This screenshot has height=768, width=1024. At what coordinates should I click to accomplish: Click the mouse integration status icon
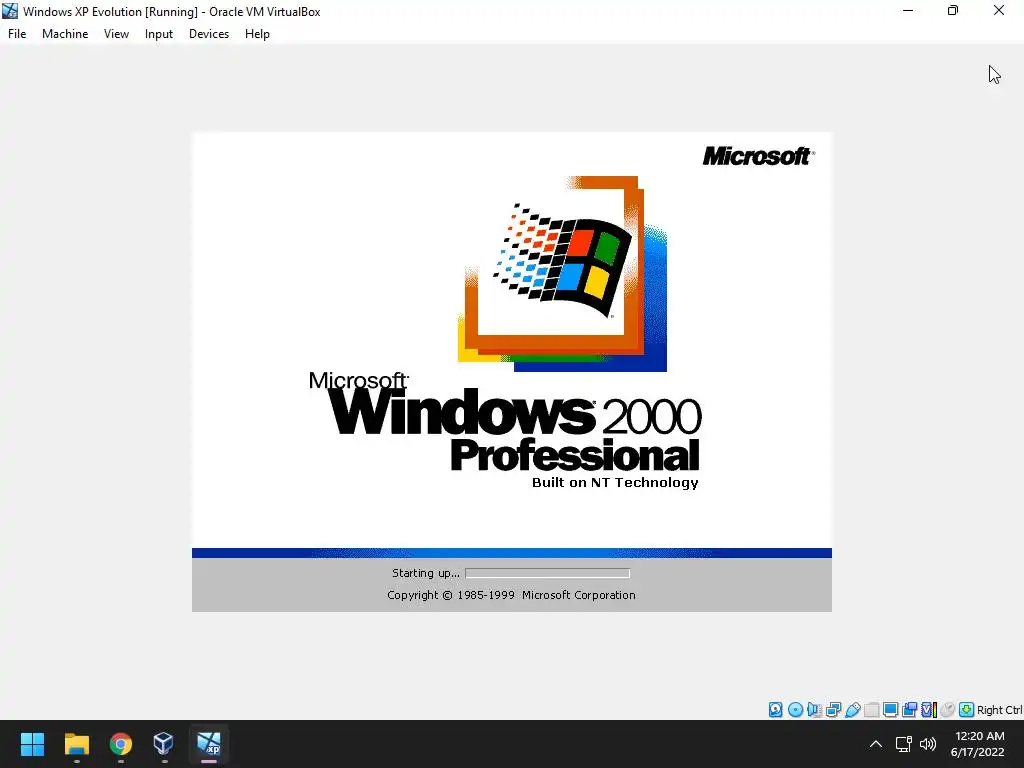(948, 710)
